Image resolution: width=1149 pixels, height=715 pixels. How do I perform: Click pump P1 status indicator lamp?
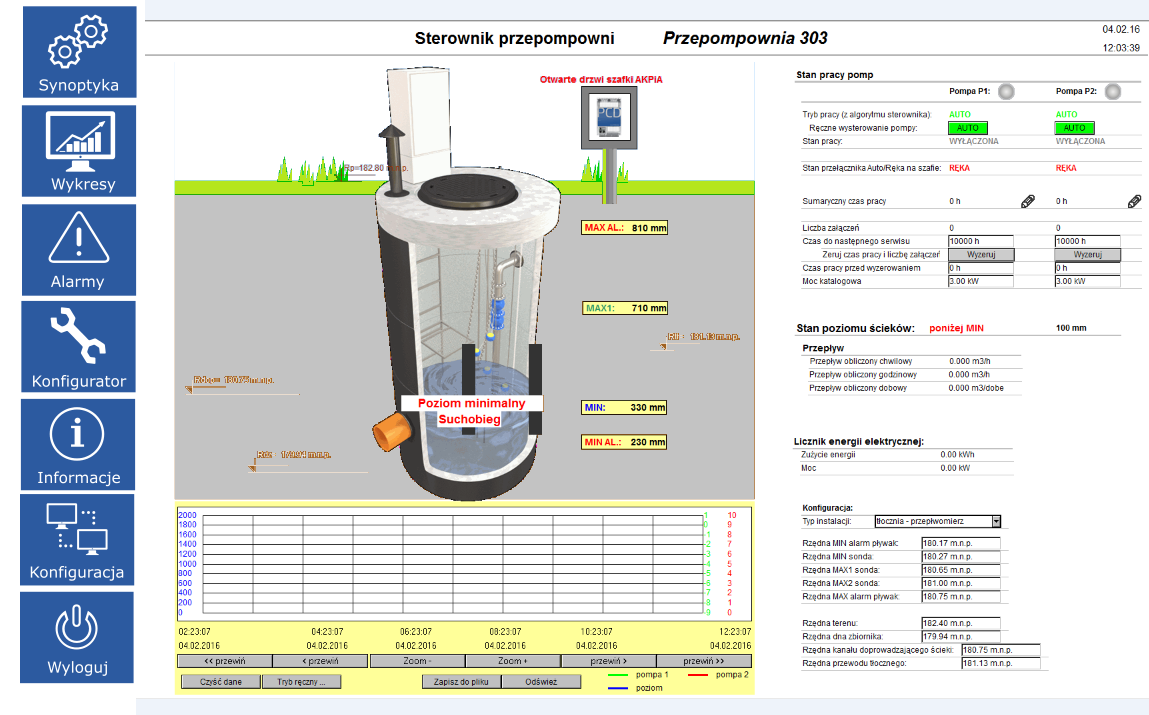1006,92
